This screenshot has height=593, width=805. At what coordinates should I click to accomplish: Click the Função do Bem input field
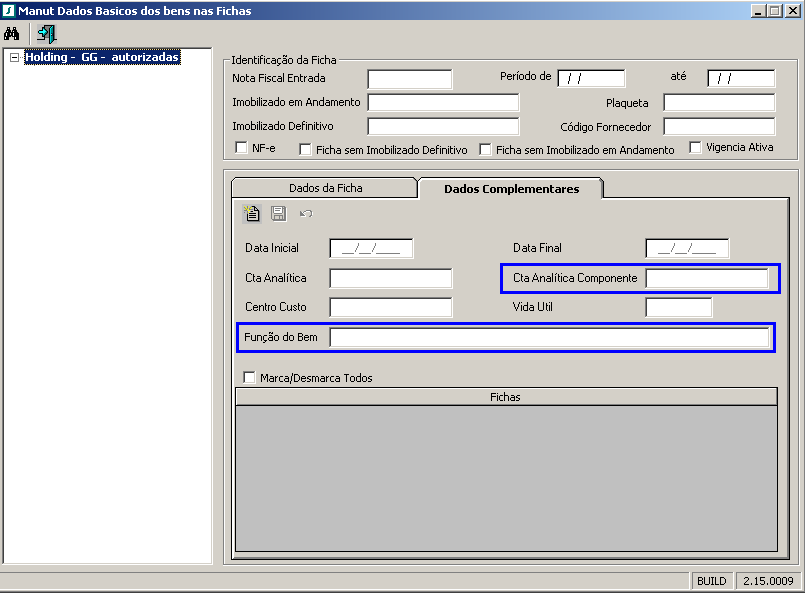549,338
